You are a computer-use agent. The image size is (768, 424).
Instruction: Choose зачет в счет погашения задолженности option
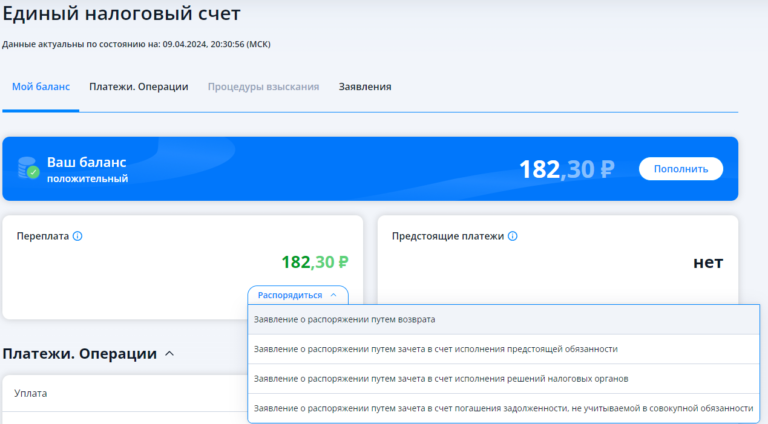[503, 408]
